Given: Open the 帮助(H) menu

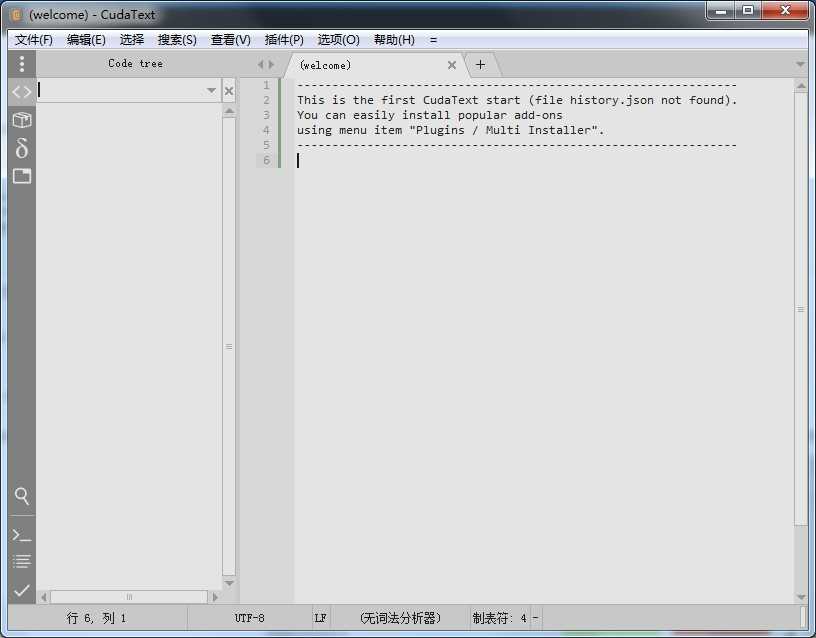Looking at the screenshot, I should point(394,40).
